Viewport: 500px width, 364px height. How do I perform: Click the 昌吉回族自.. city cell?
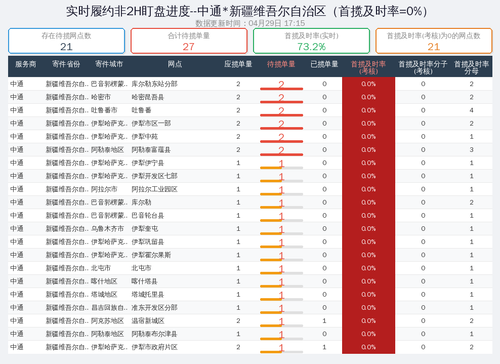tap(109, 308)
